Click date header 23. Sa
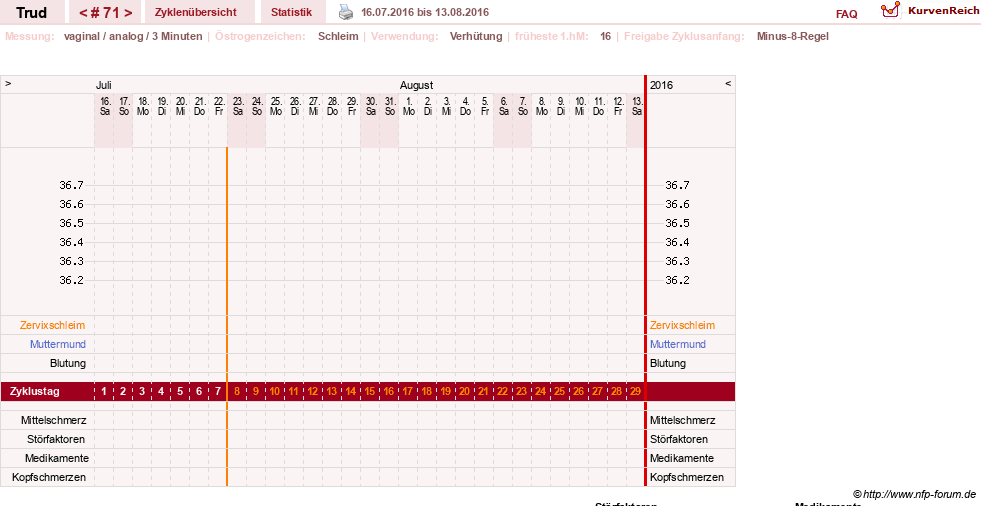 pyautogui.click(x=238, y=106)
